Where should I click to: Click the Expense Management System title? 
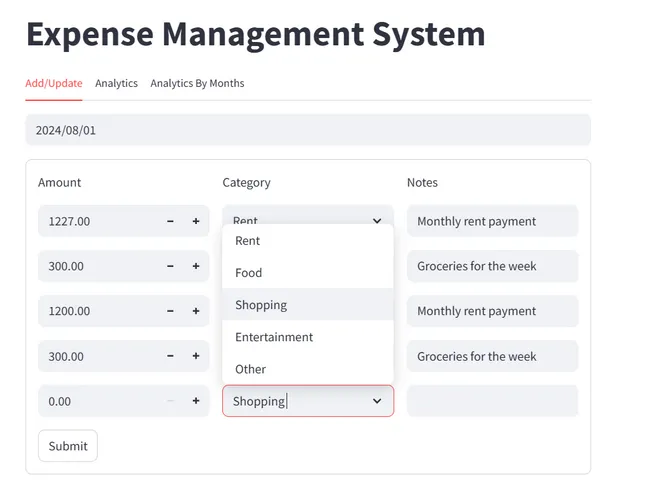pos(256,34)
